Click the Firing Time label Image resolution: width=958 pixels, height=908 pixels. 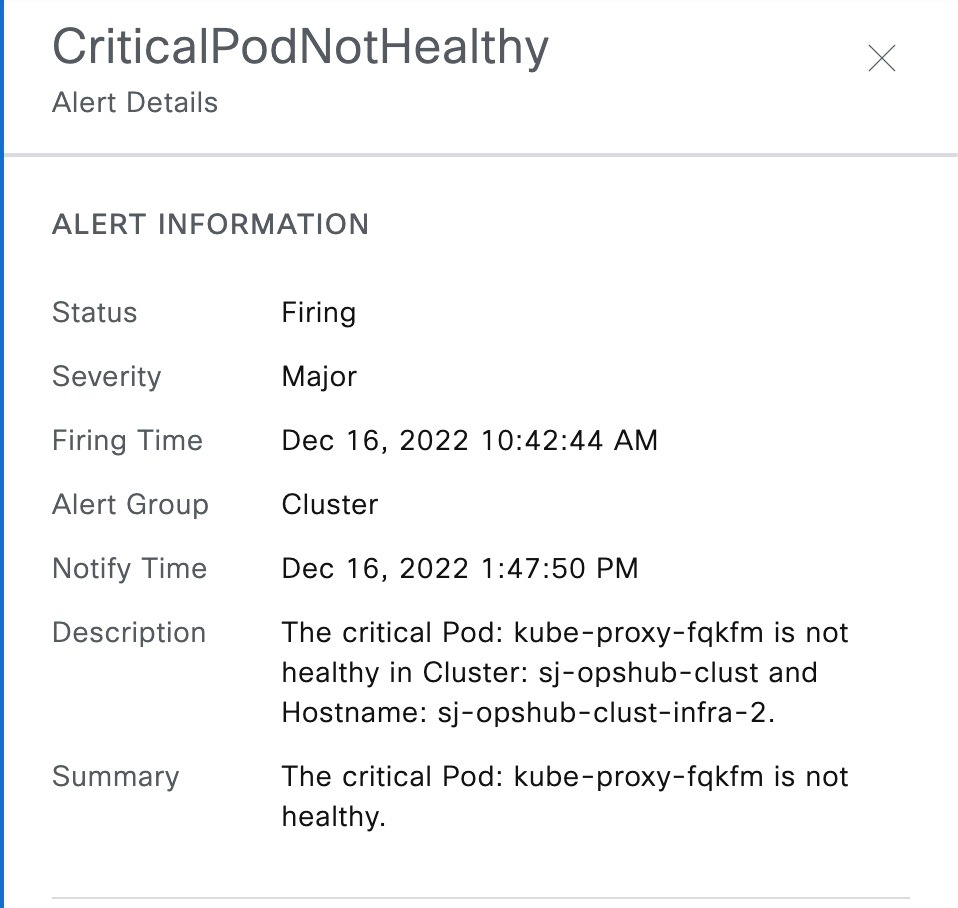pyautogui.click(x=127, y=440)
